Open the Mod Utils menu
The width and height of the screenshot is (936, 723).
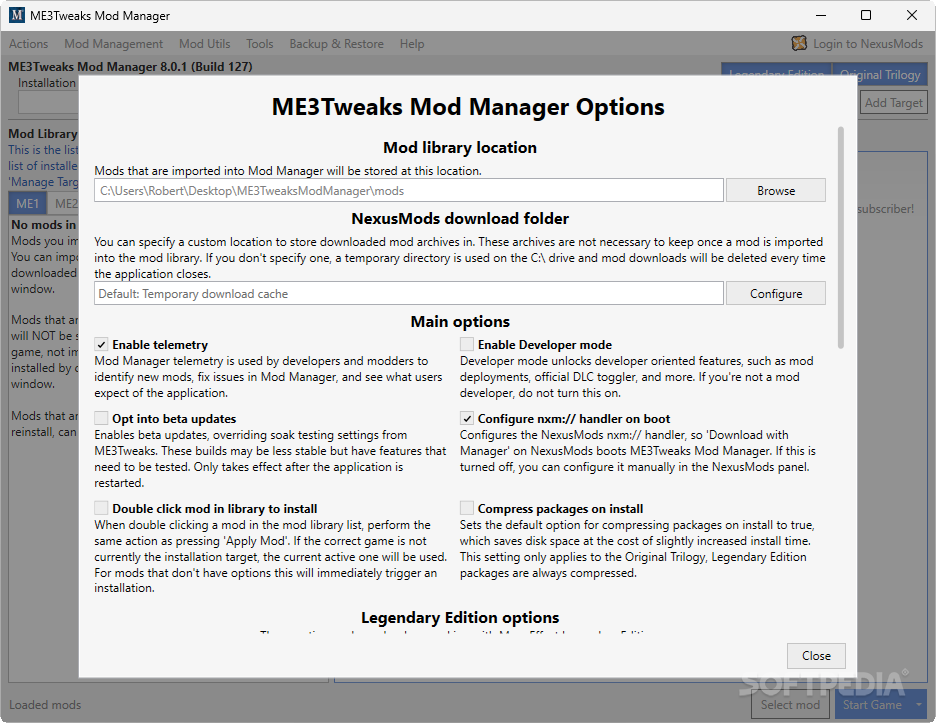205,44
